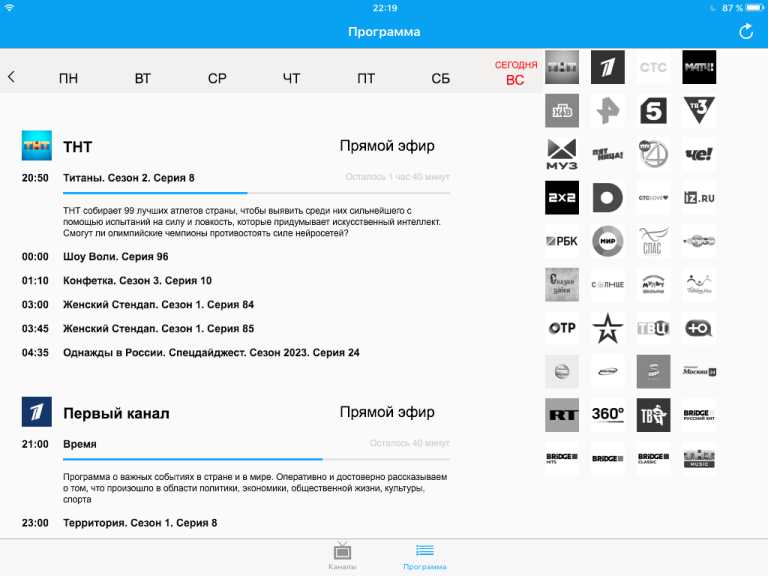
Task: Choose the СТС channel logo
Action: point(653,67)
